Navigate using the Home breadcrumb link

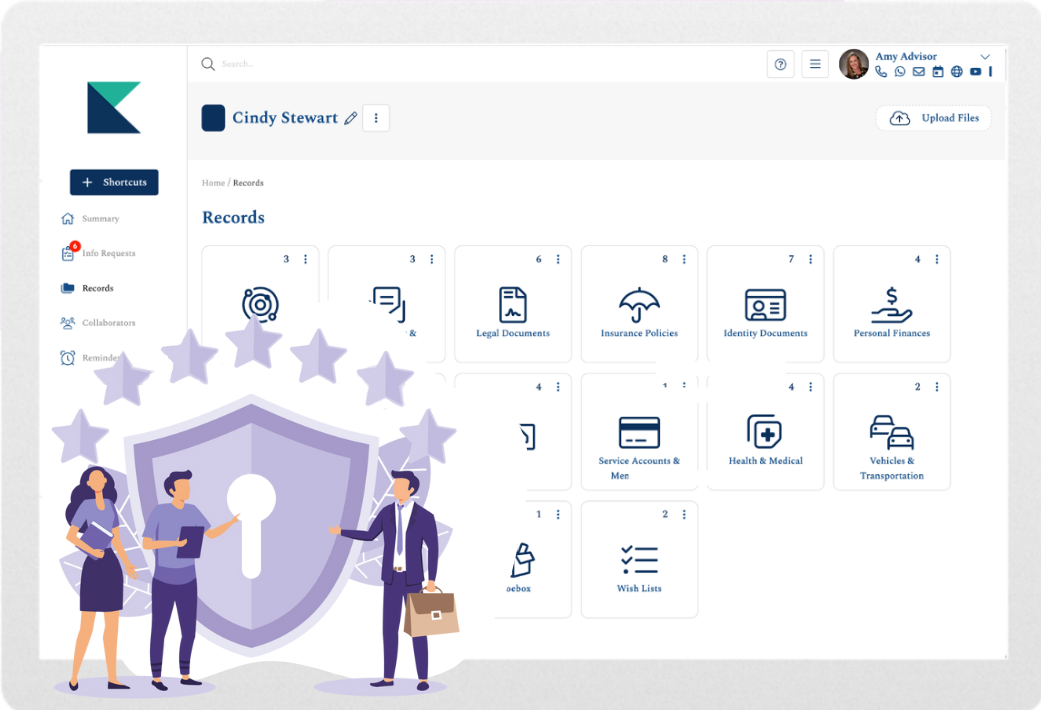[x=213, y=183]
